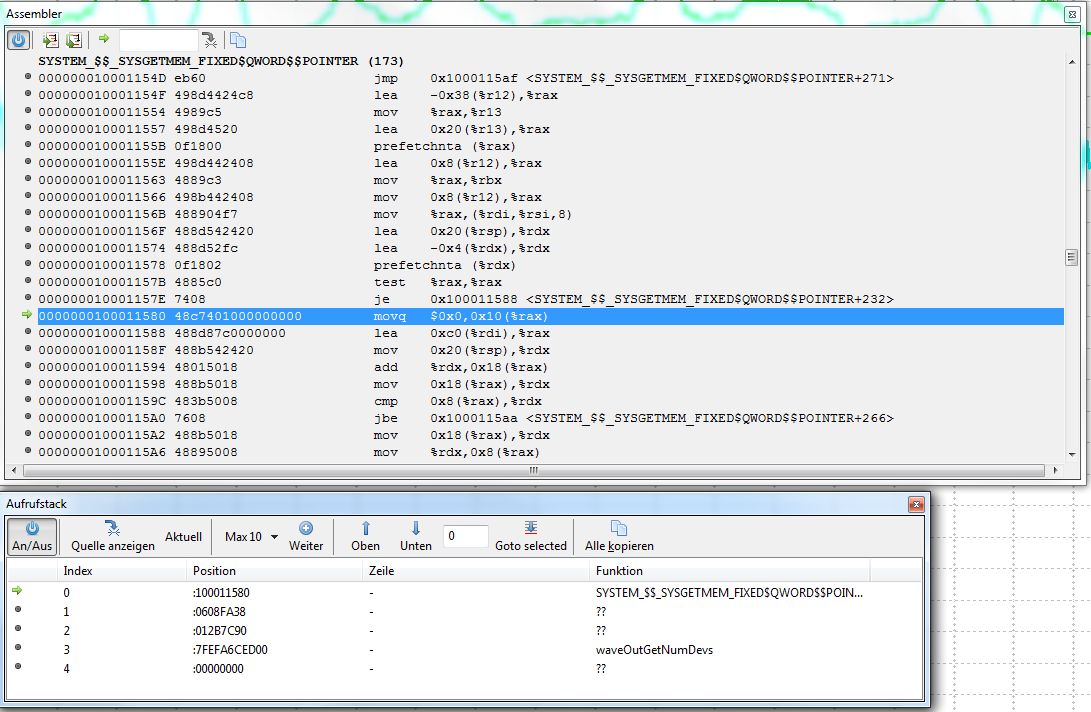Click the first step instruction icon

pyautogui.click(x=50, y=40)
